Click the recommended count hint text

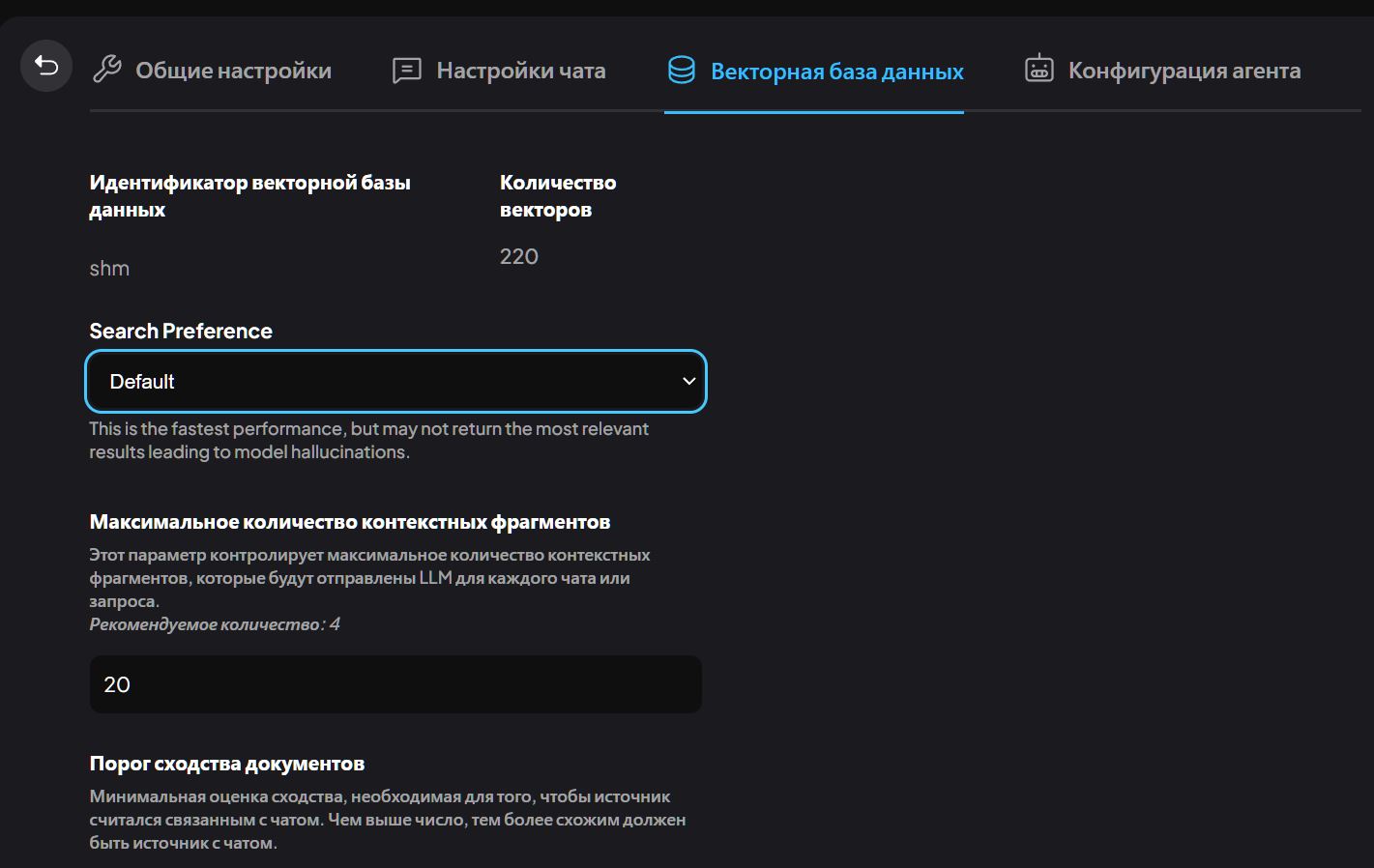click(215, 624)
